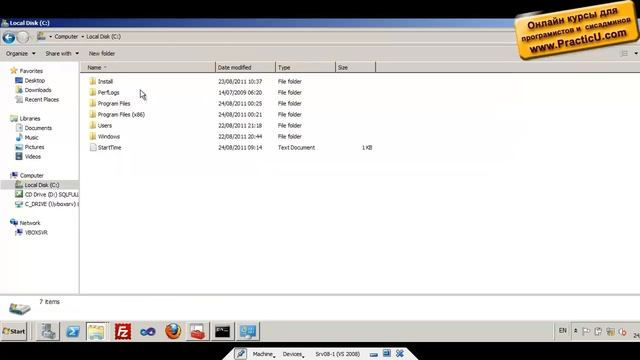This screenshot has width=640, height=360.
Task: Open VirtualBox Devices menu
Action: coord(293,354)
